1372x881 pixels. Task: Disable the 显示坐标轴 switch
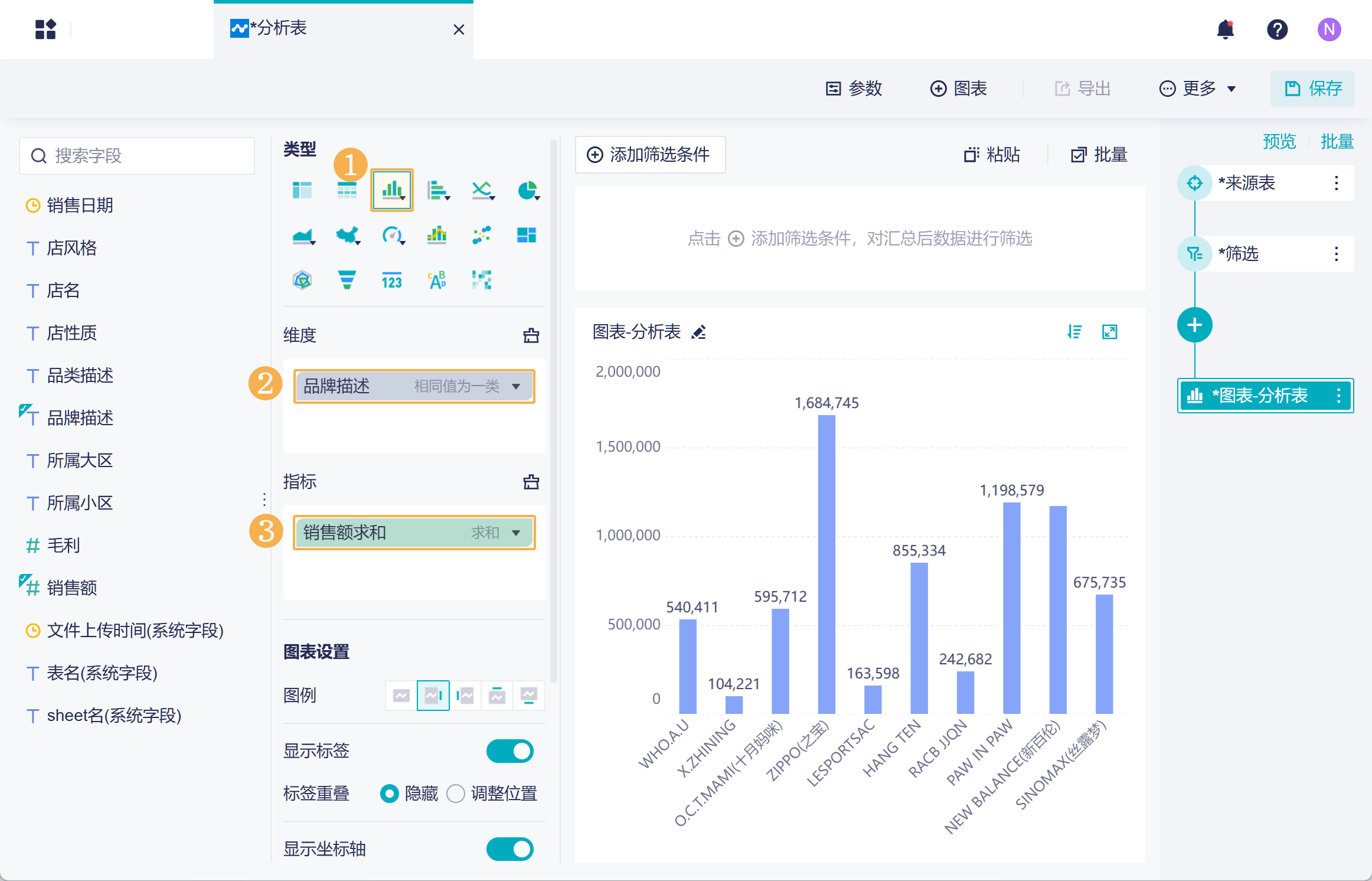[x=509, y=849]
